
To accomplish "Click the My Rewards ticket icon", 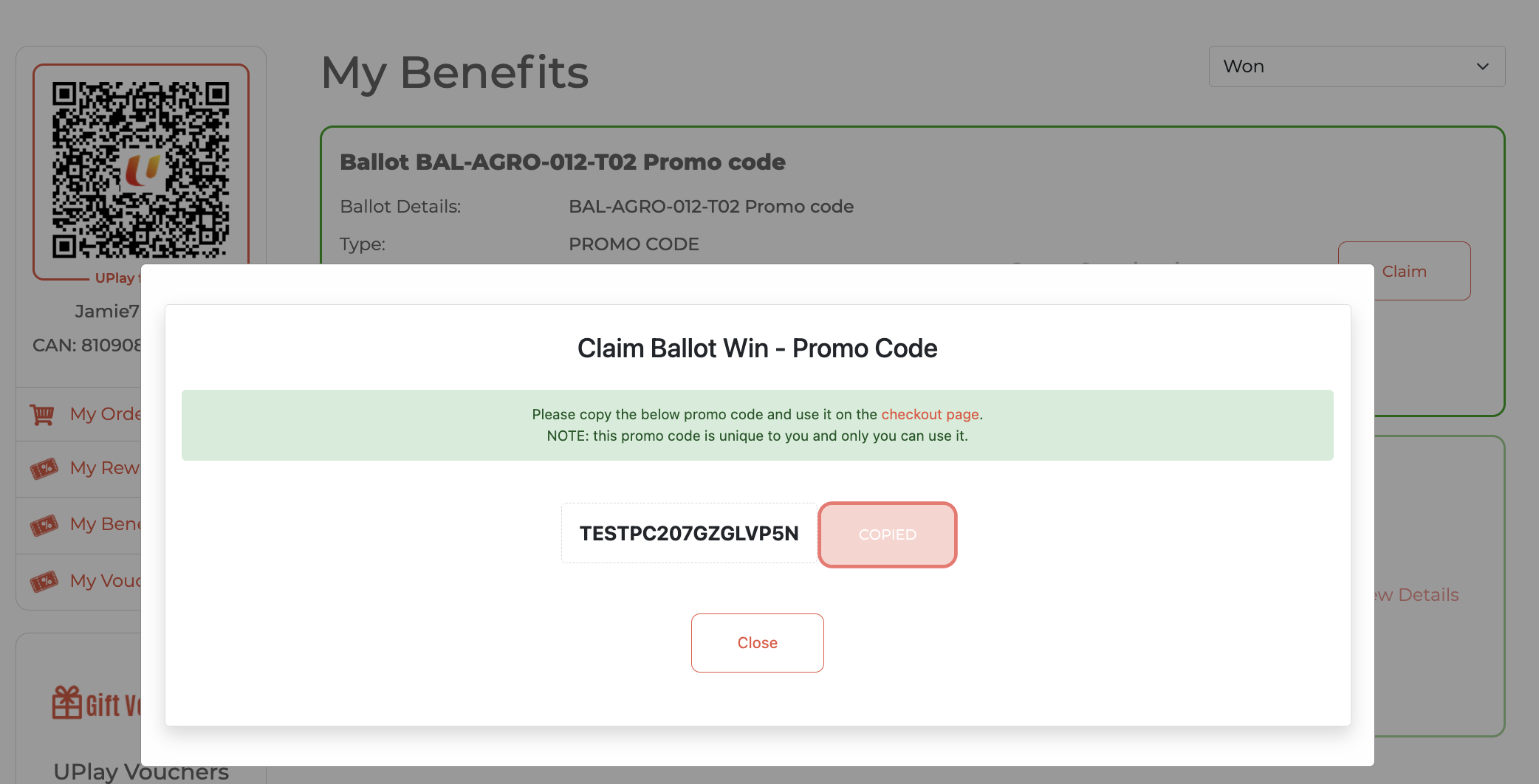I will tap(44, 468).
